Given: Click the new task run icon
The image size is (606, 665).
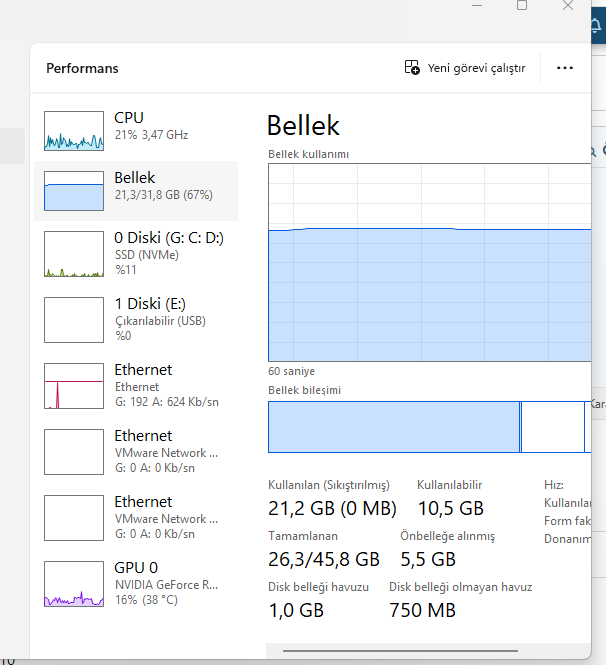Looking at the screenshot, I should [x=412, y=68].
